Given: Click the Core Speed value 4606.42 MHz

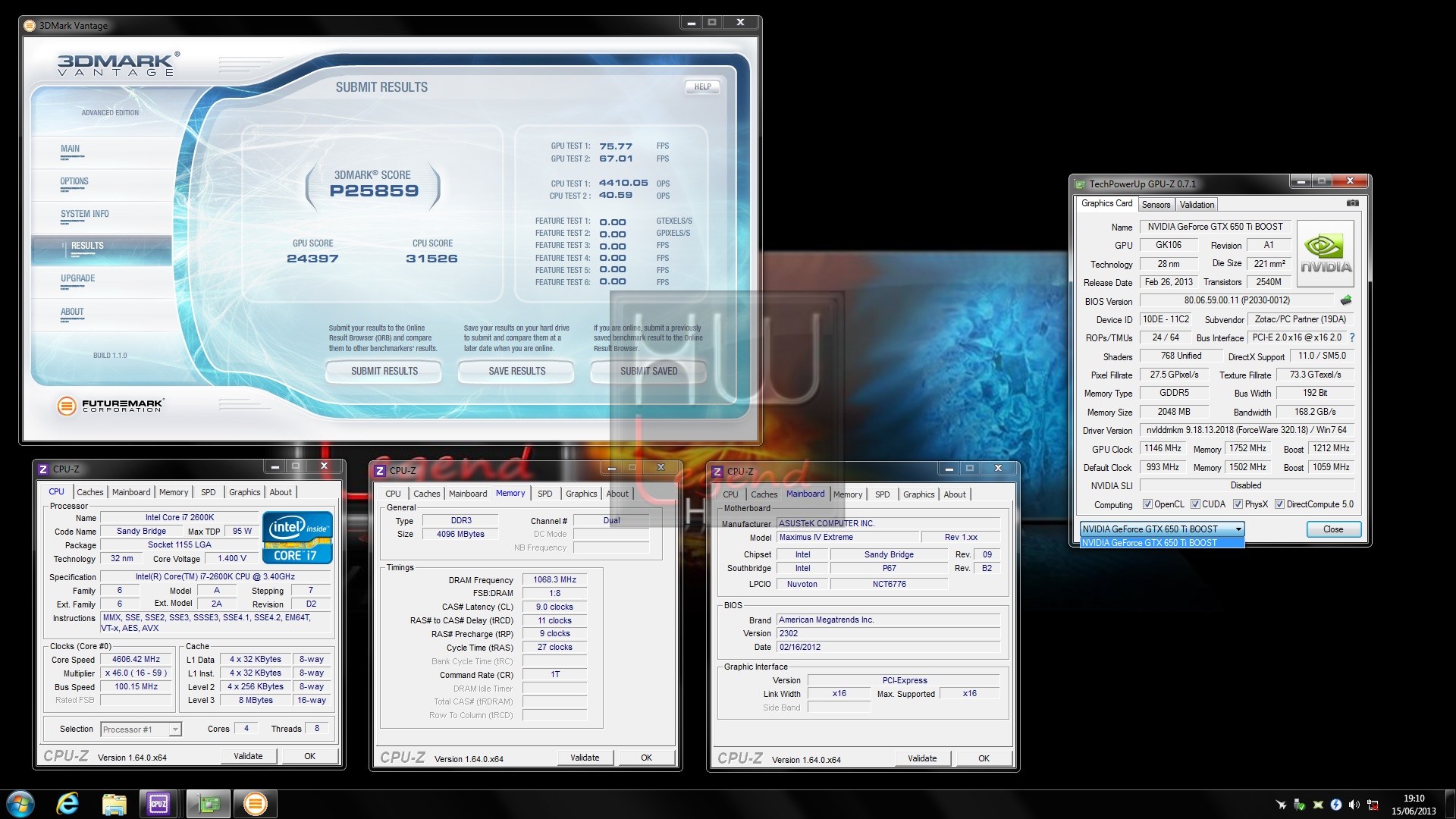Looking at the screenshot, I should 136,660.
